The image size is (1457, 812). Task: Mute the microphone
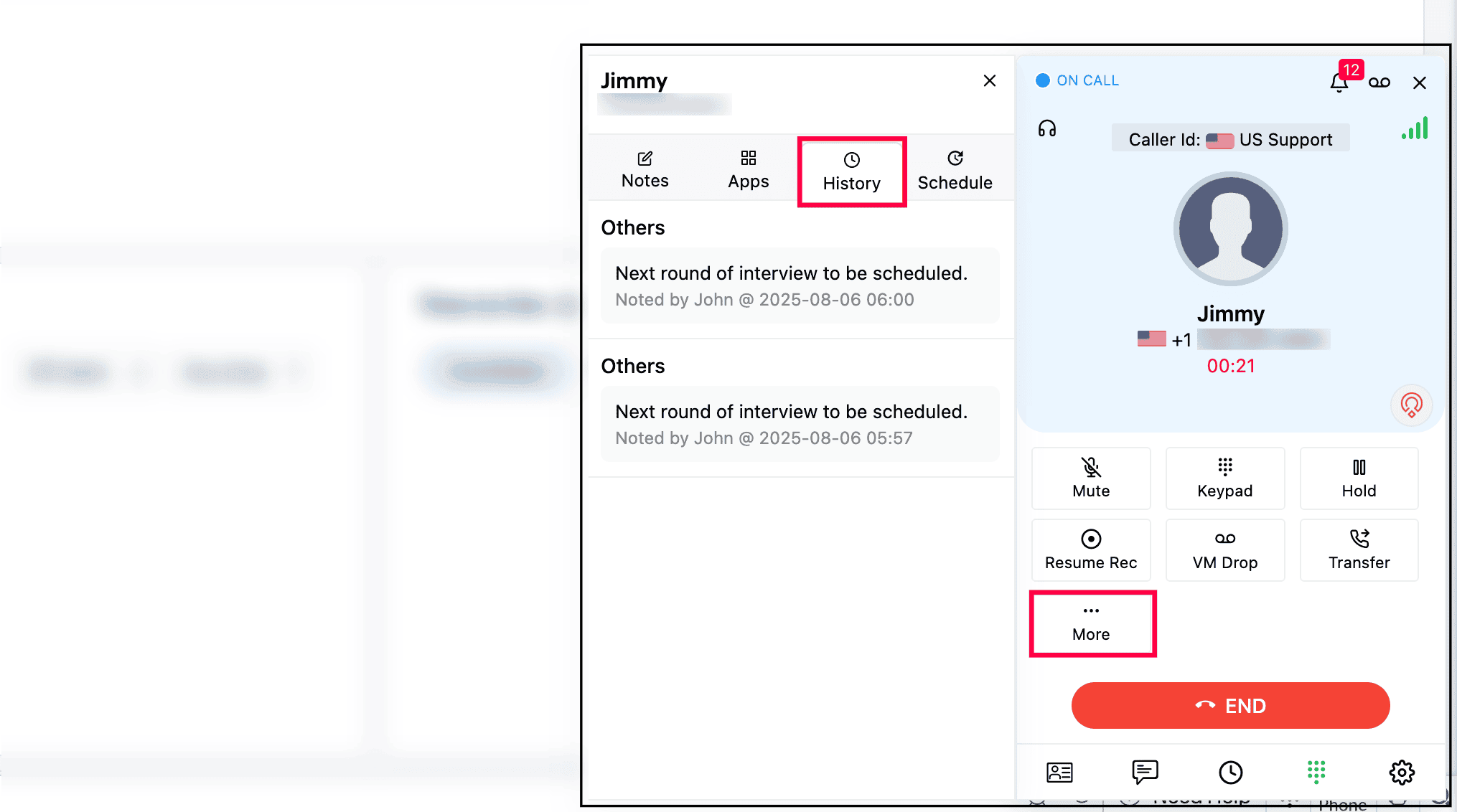pos(1091,478)
